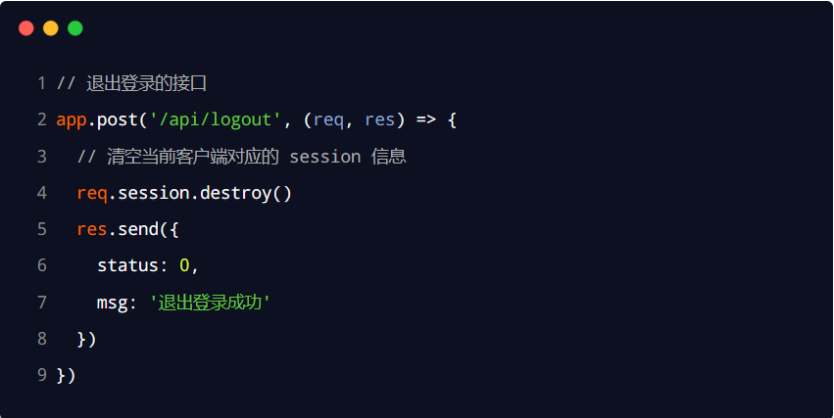
Task: Click the orange 'res' on line 5
Action: (x=92, y=230)
